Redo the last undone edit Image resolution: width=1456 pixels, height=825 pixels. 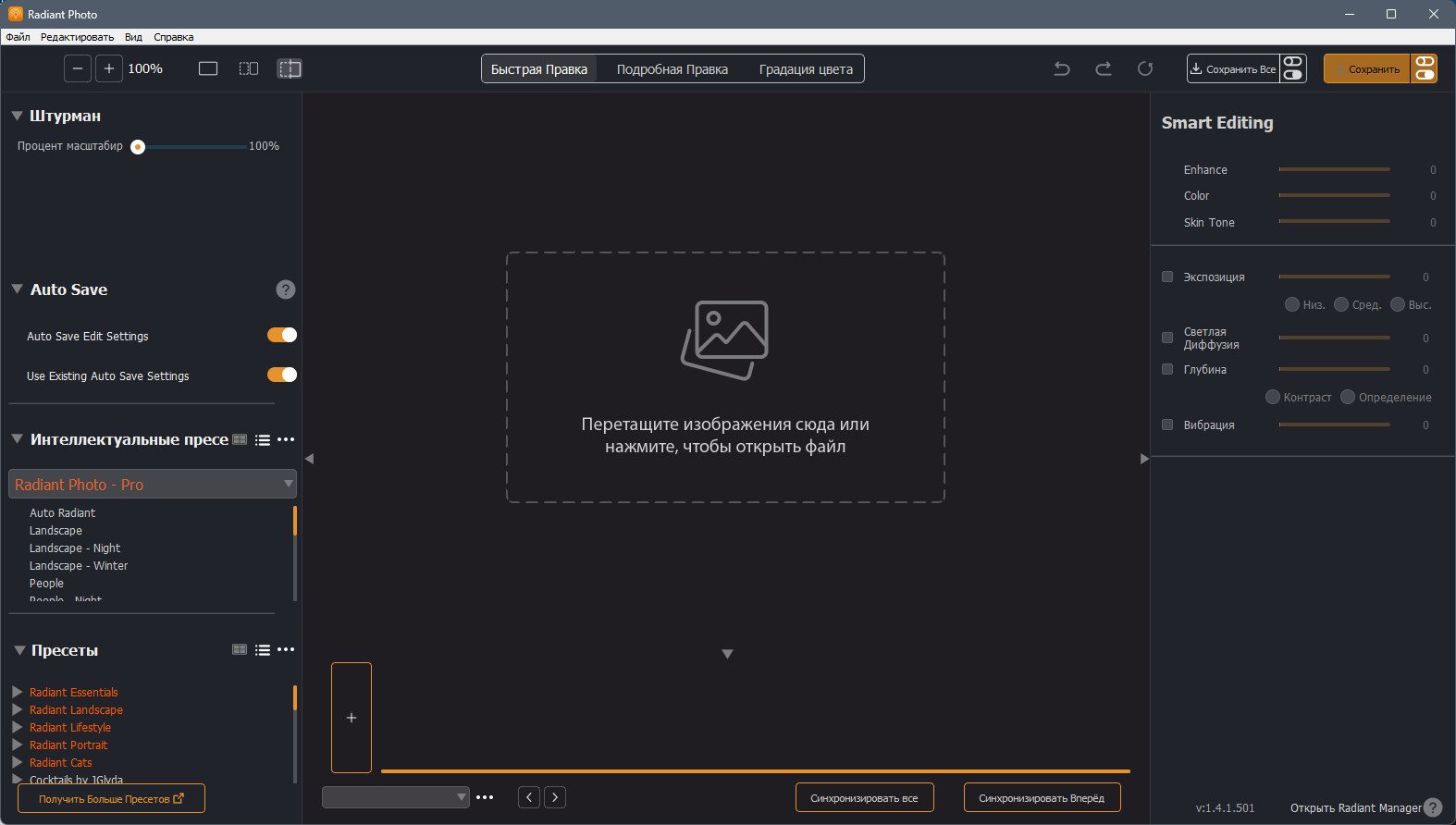pyautogui.click(x=1104, y=68)
